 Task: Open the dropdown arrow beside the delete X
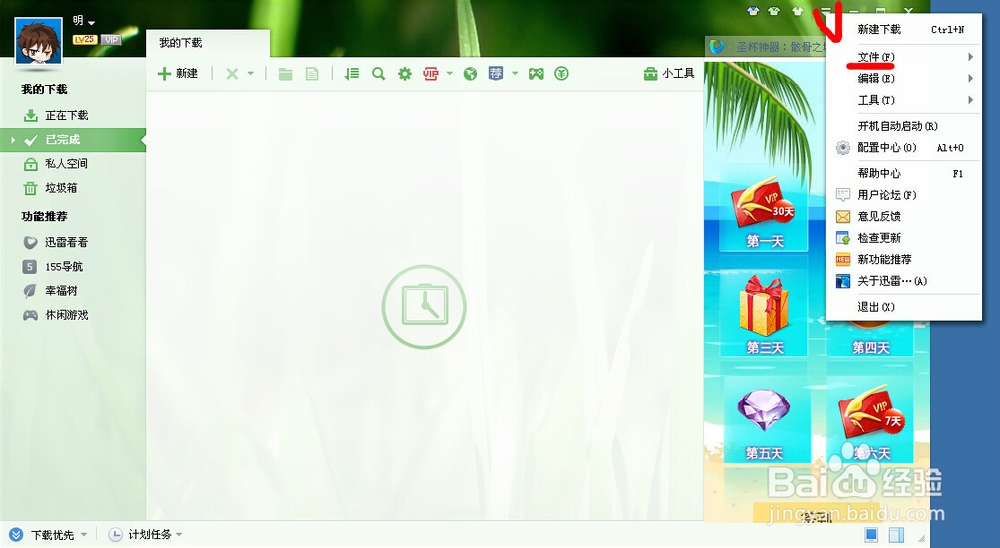click(x=251, y=74)
